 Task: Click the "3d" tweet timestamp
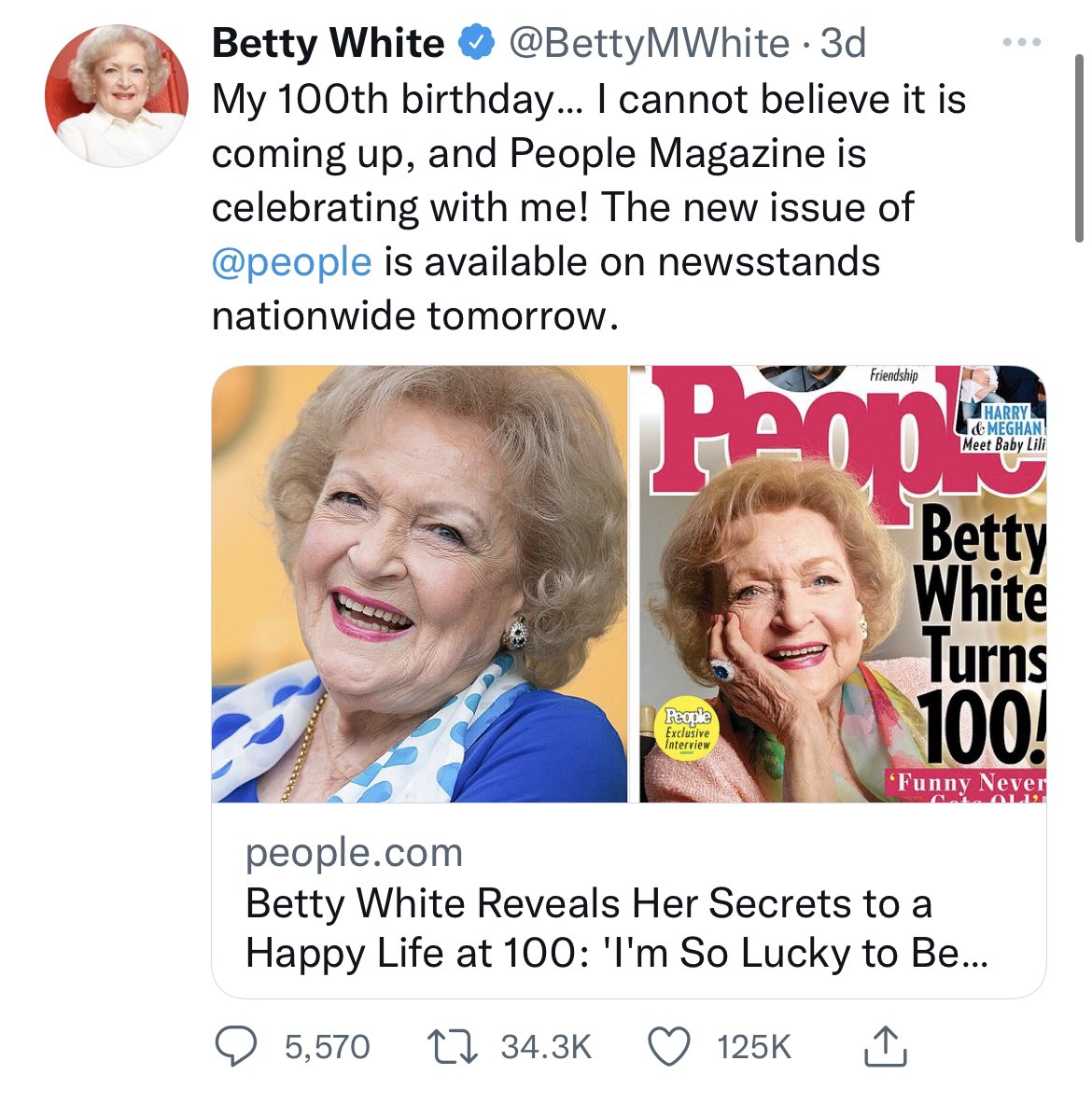click(842, 43)
